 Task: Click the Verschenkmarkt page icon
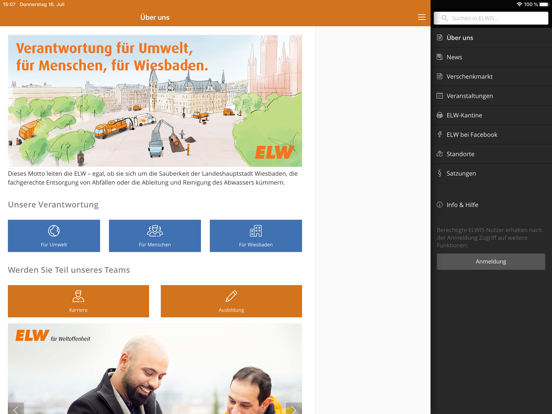(x=439, y=76)
